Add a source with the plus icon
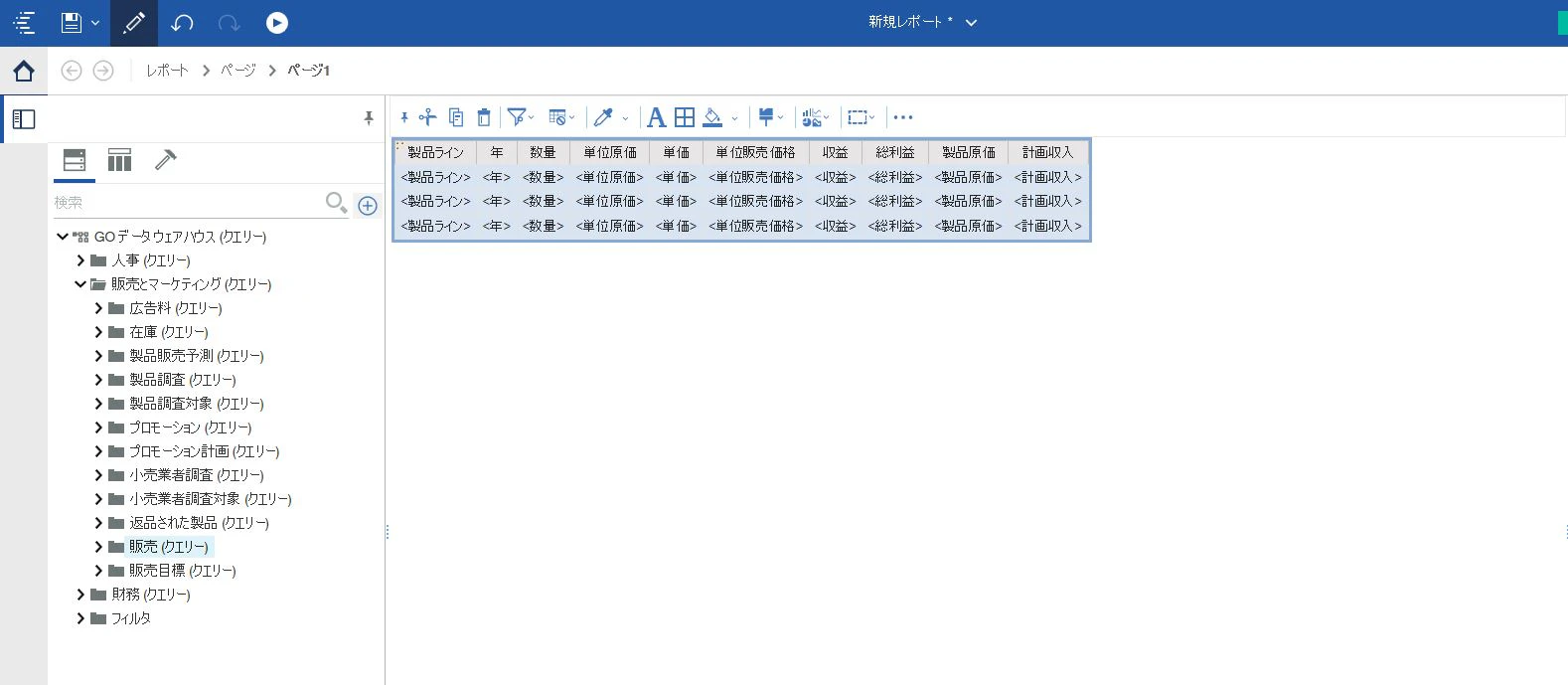 [368, 206]
